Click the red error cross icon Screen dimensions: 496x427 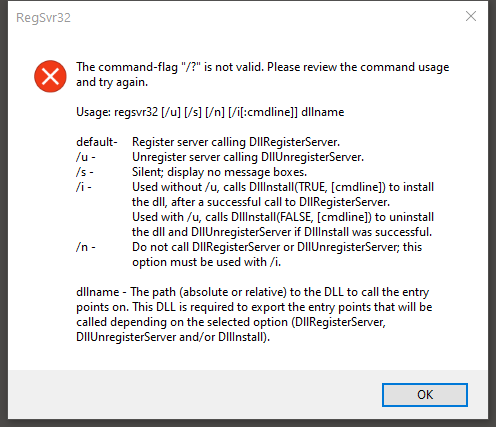[50, 76]
